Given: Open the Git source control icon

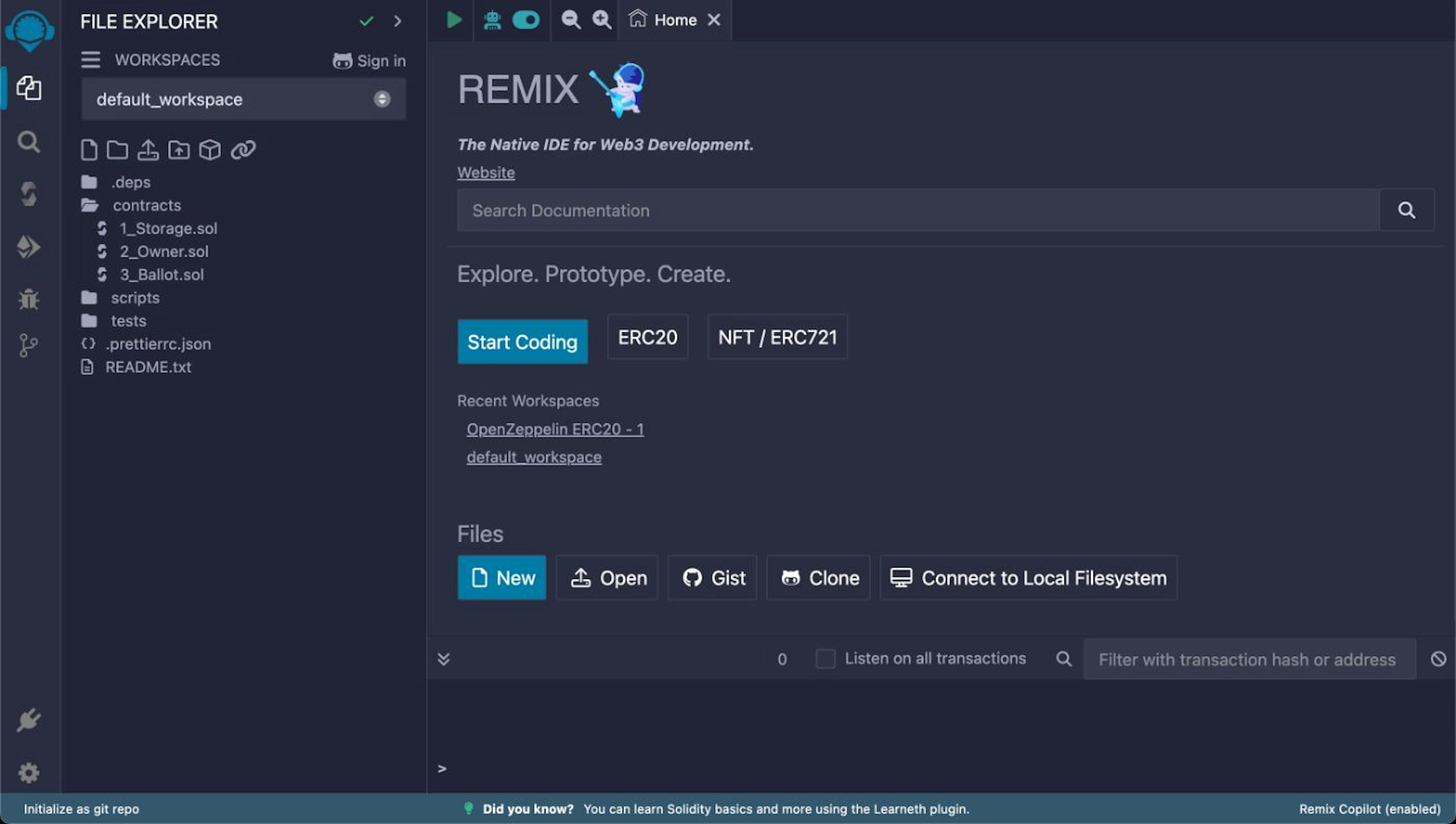Looking at the screenshot, I should click(28, 345).
